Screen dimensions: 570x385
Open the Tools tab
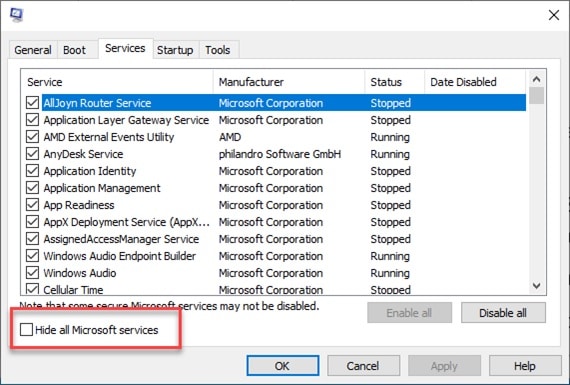(218, 50)
